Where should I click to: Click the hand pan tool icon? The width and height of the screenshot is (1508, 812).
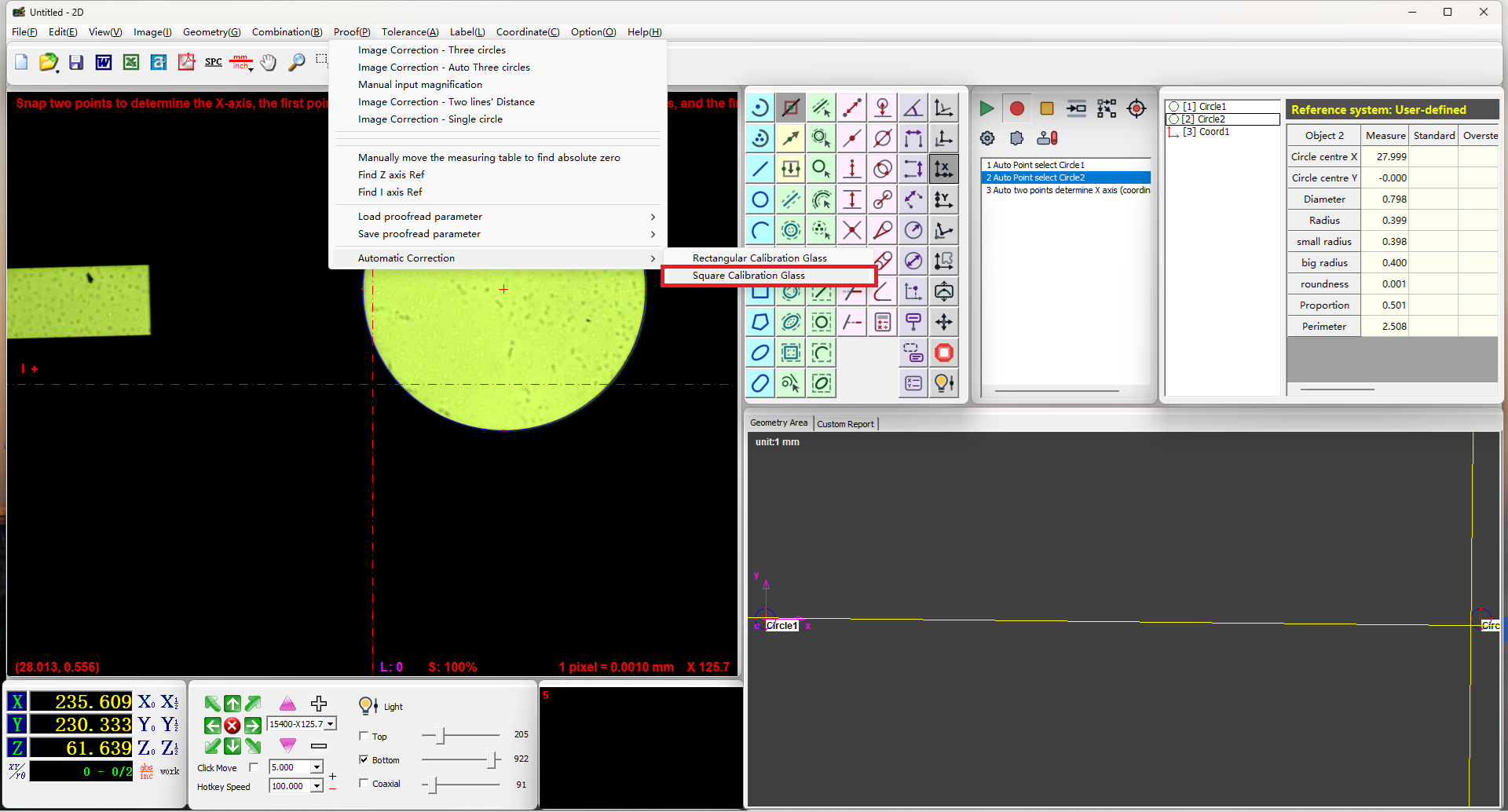click(269, 62)
